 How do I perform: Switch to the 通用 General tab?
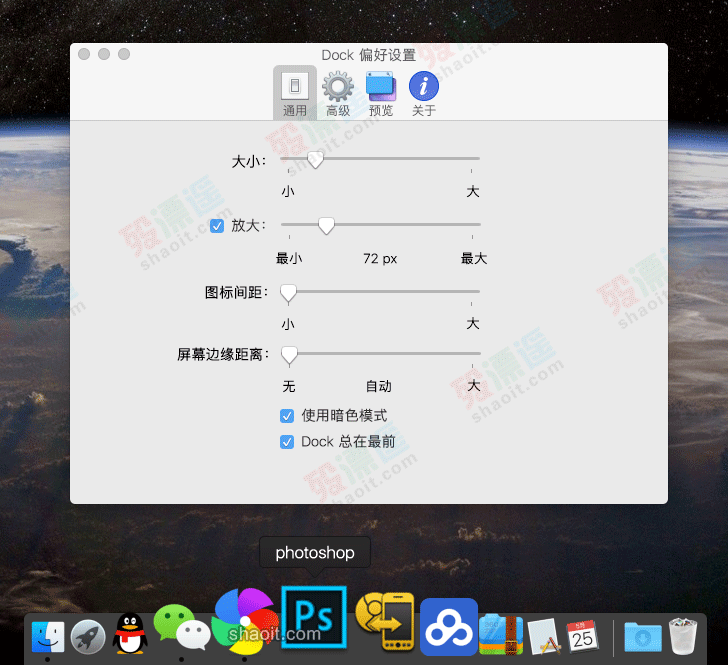click(295, 93)
